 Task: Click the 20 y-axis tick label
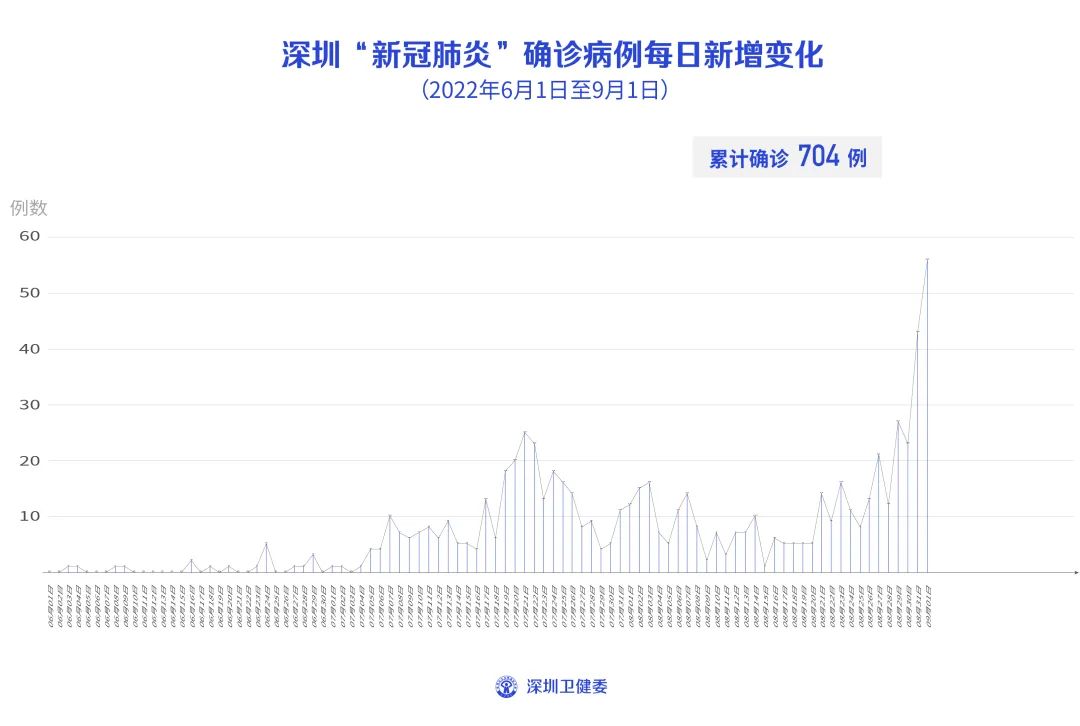tap(28, 461)
